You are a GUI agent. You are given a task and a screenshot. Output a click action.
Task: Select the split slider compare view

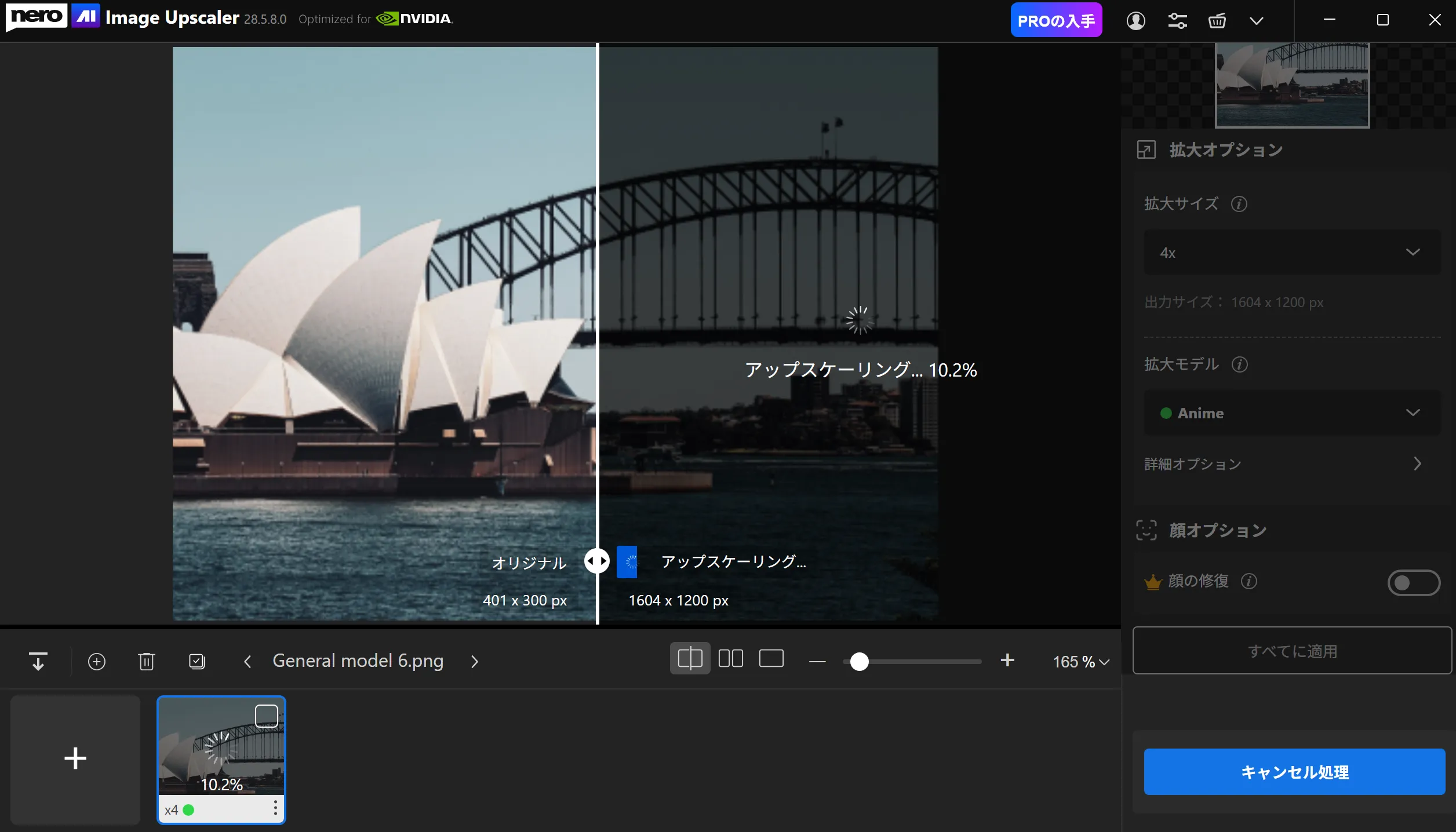click(690, 659)
